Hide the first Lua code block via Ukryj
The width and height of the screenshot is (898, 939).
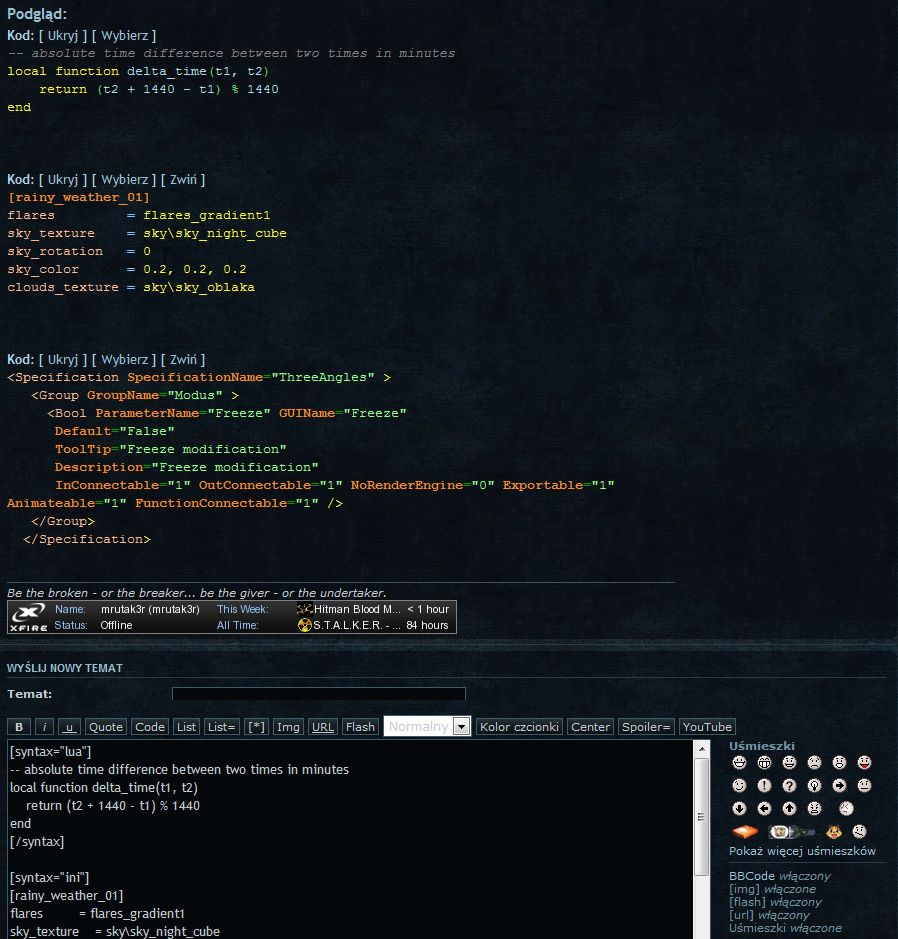(62, 36)
